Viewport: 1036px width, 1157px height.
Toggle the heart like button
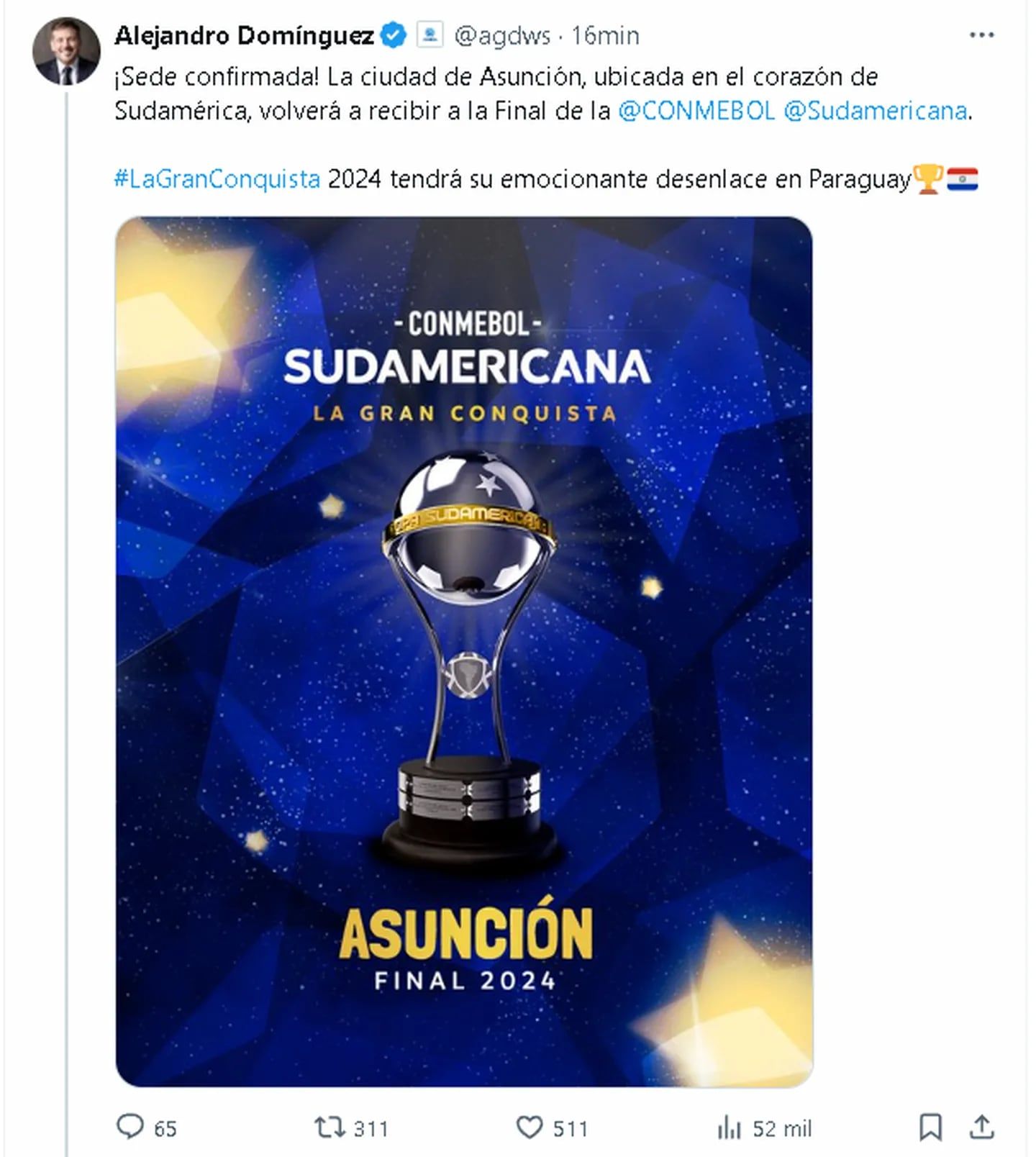[x=530, y=1127]
